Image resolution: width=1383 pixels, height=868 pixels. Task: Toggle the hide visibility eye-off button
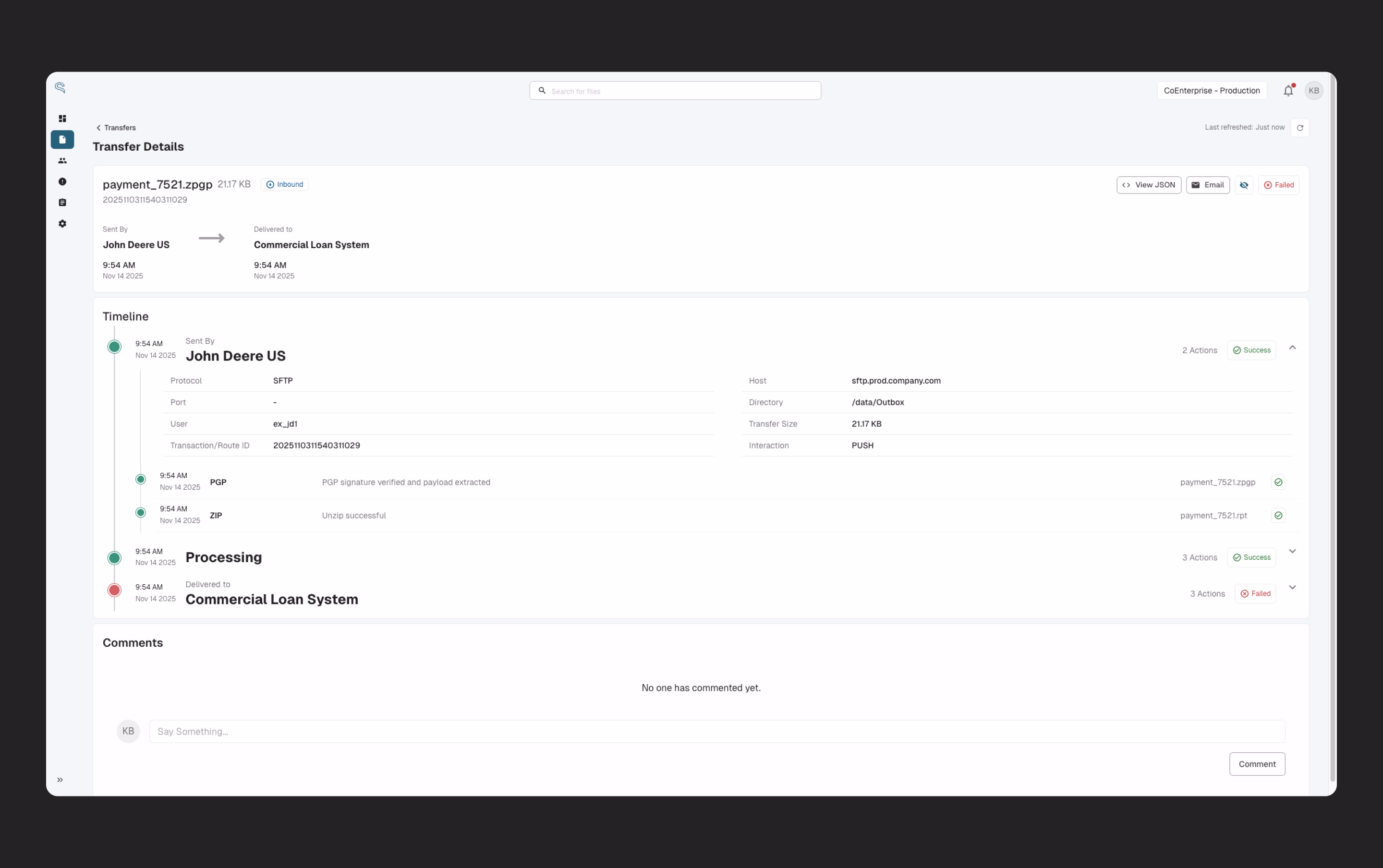[1244, 185]
